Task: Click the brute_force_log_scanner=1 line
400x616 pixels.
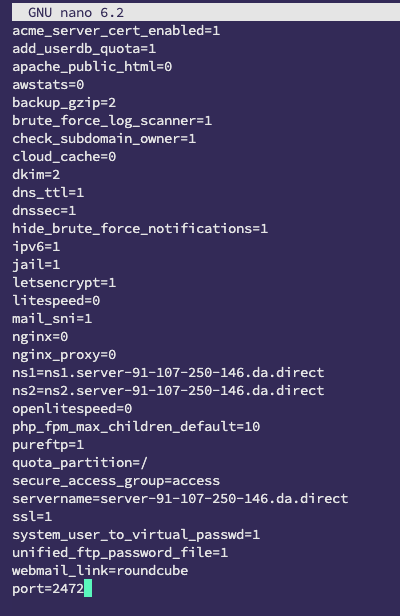Action: point(112,121)
